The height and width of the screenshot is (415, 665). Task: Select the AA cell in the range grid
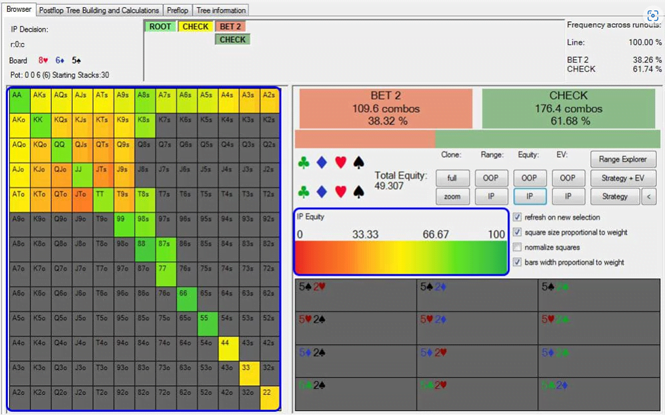tap(19, 97)
